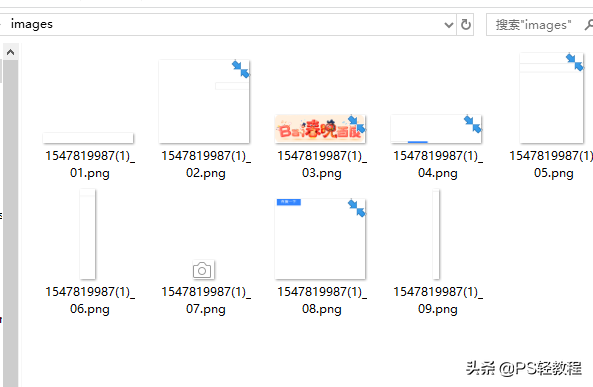Image resolution: width=593 pixels, height=387 pixels.
Task: Click blue sync arrows on 05.png thumbnail
Action: [575, 62]
